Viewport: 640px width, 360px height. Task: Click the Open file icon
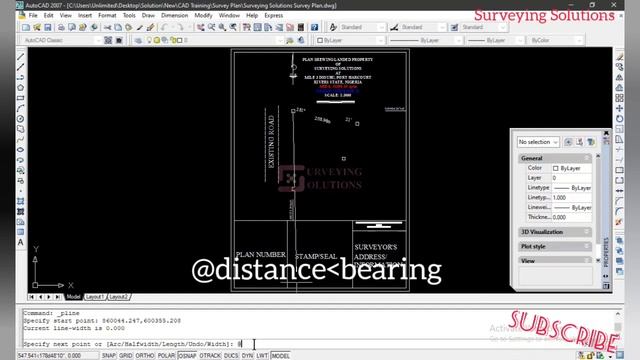37,27
